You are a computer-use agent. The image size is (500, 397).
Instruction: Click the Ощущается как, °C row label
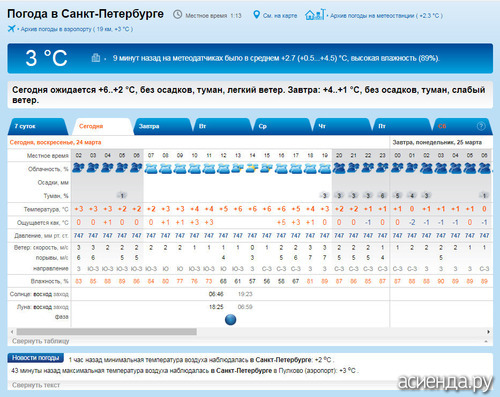43,223
